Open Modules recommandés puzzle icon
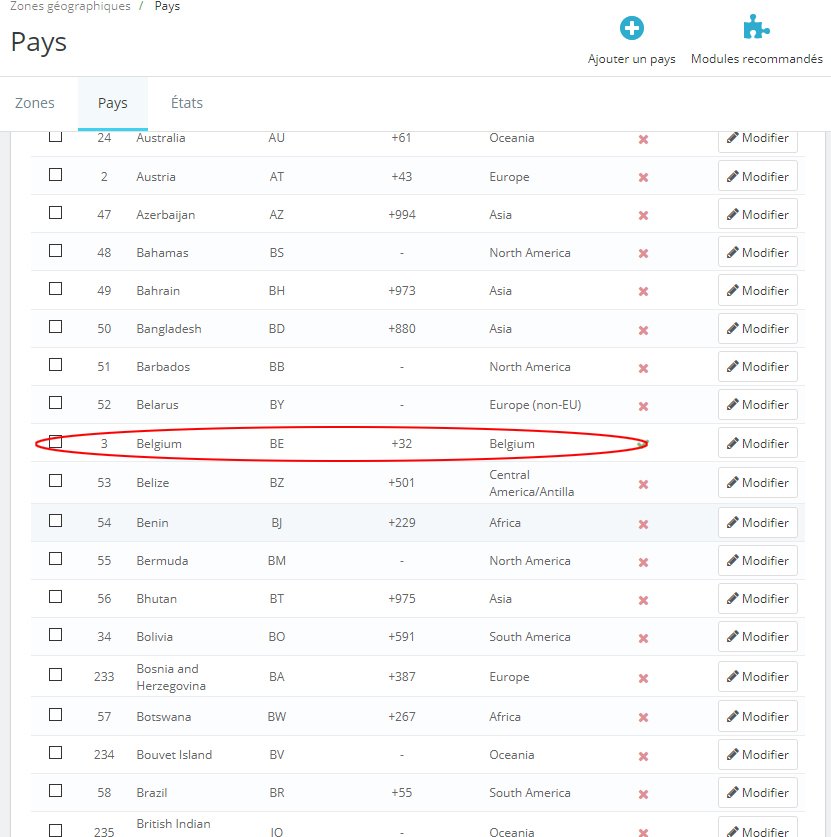This screenshot has width=831, height=837. click(x=756, y=27)
